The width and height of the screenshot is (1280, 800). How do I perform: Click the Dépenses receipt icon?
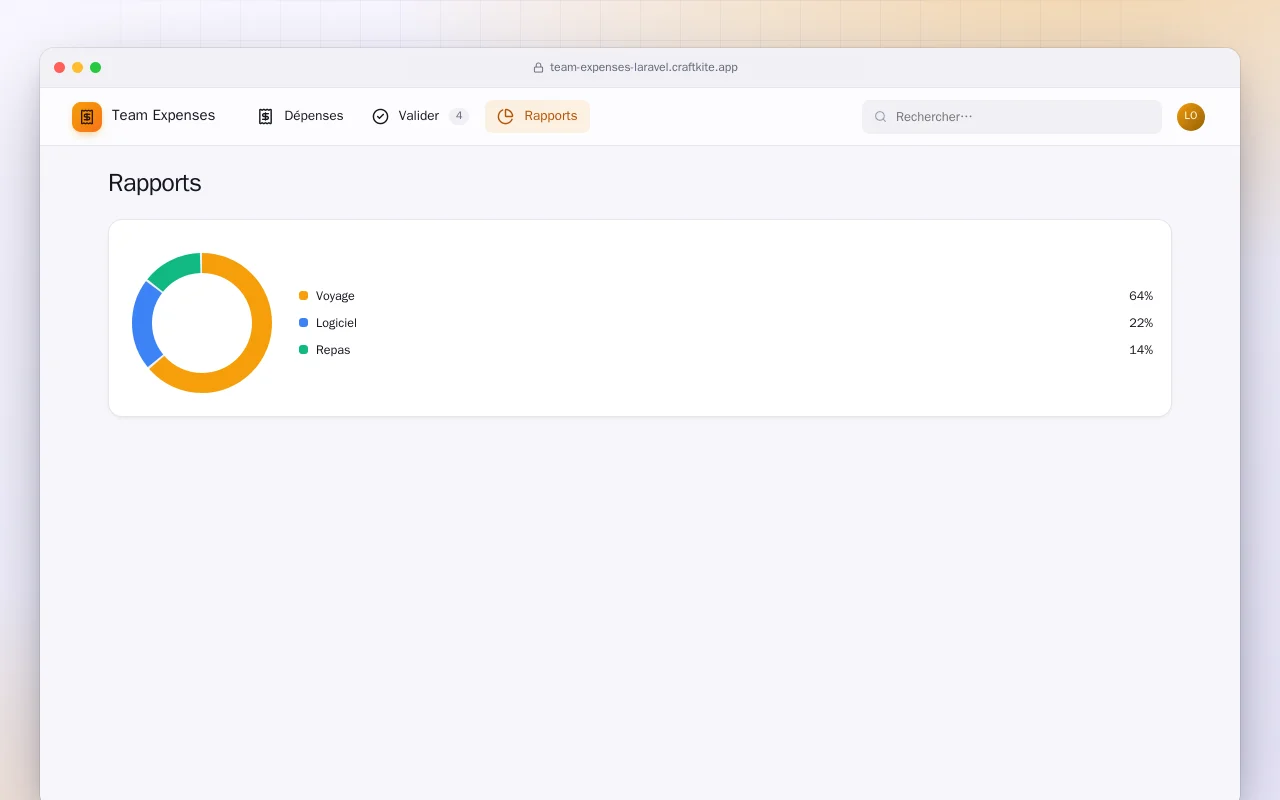[x=265, y=116]
